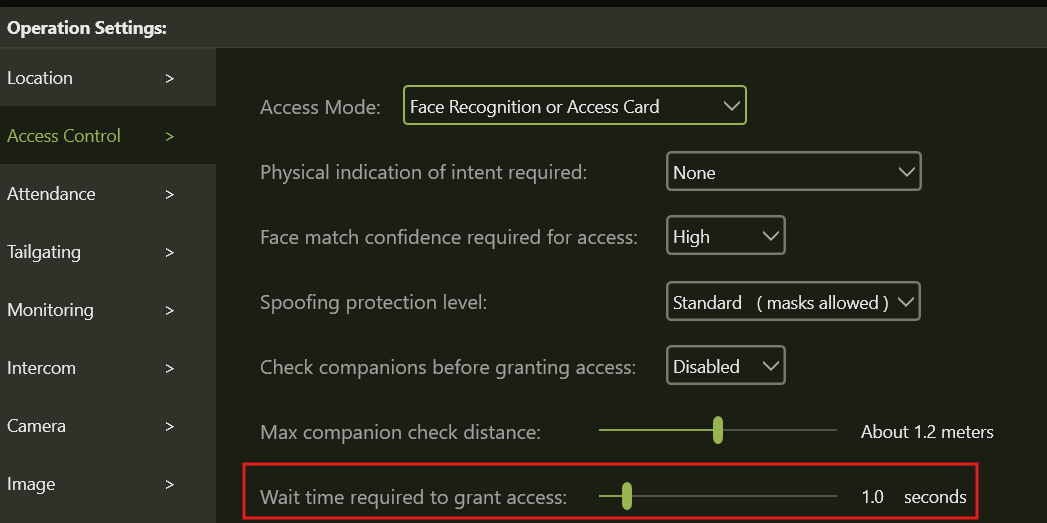Go to Tailgating settings
Screen dimensions: 1047x523
click(44, 252)
